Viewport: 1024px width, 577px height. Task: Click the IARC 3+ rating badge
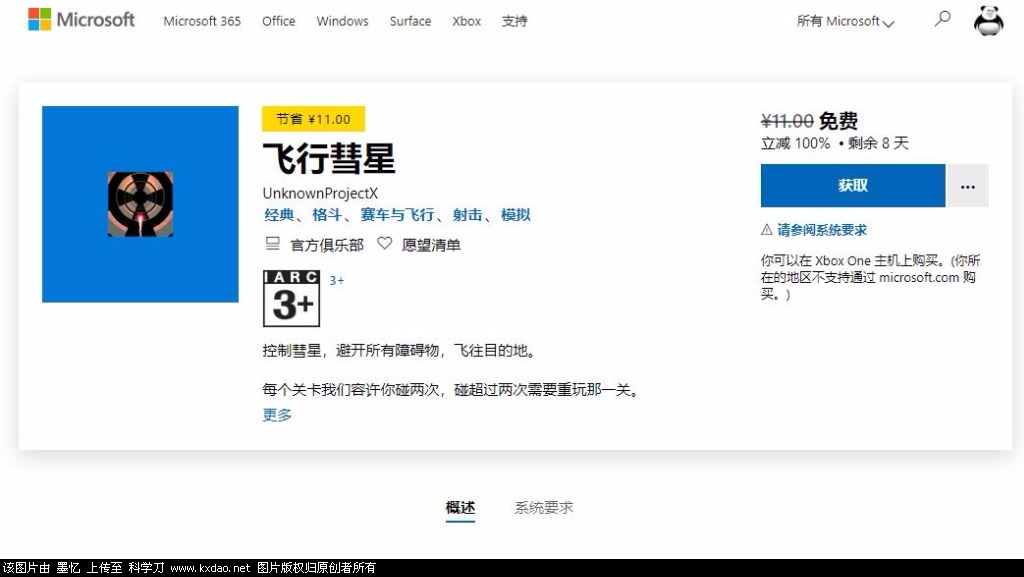point(291,298)
